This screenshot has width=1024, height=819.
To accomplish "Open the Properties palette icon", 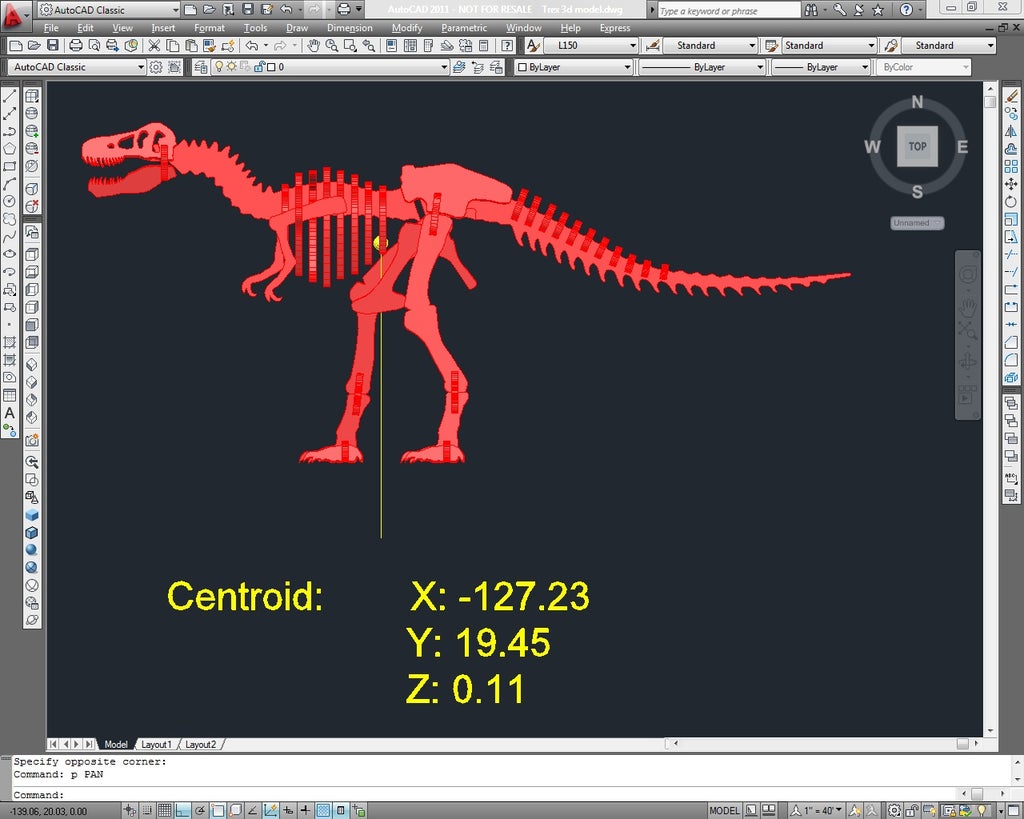I will pyautogui.click(x=391, y=46).
